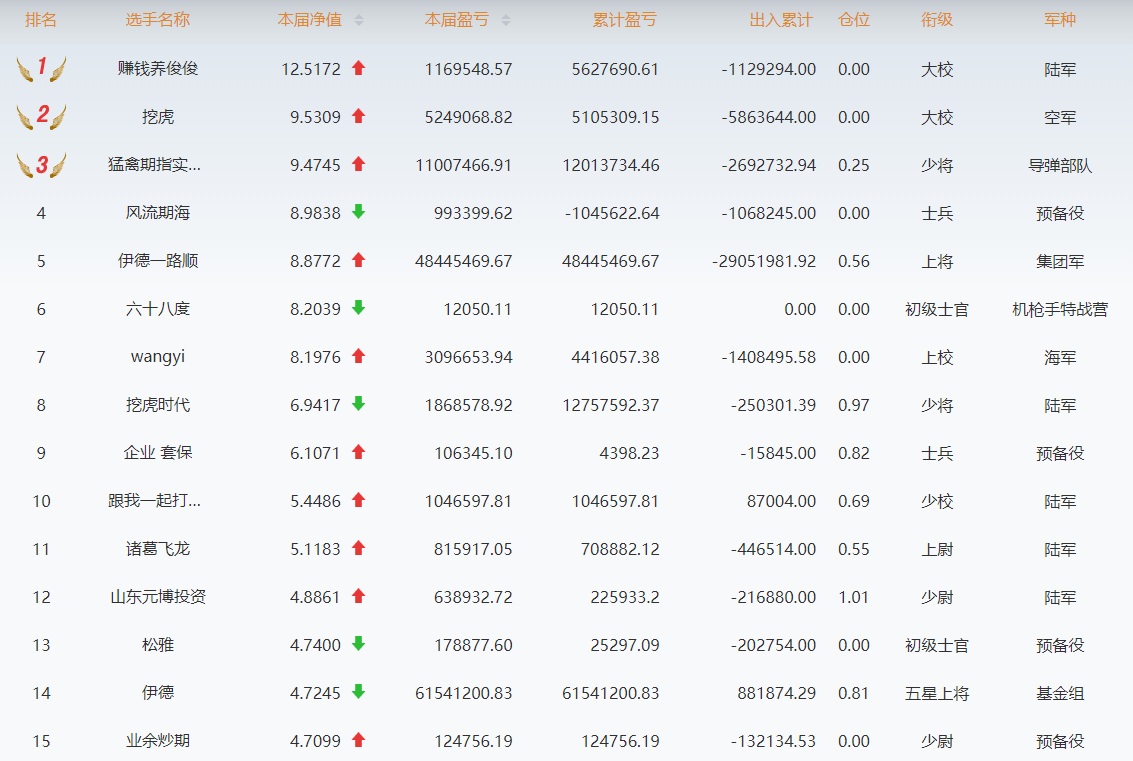The height and width of the screenshot is (761, 1133).
Task: Open player 赚钱养俊俊
Action: click(158, 69)
